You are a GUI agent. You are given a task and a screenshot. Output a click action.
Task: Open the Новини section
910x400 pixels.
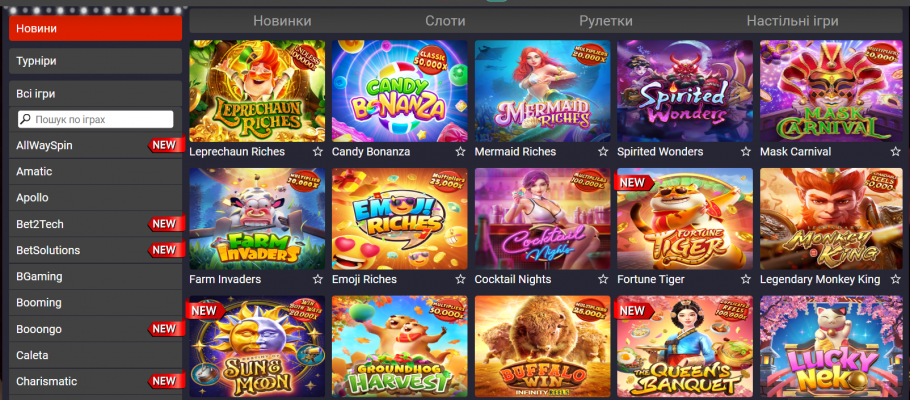pyautogui.click(x=96, y=28)
